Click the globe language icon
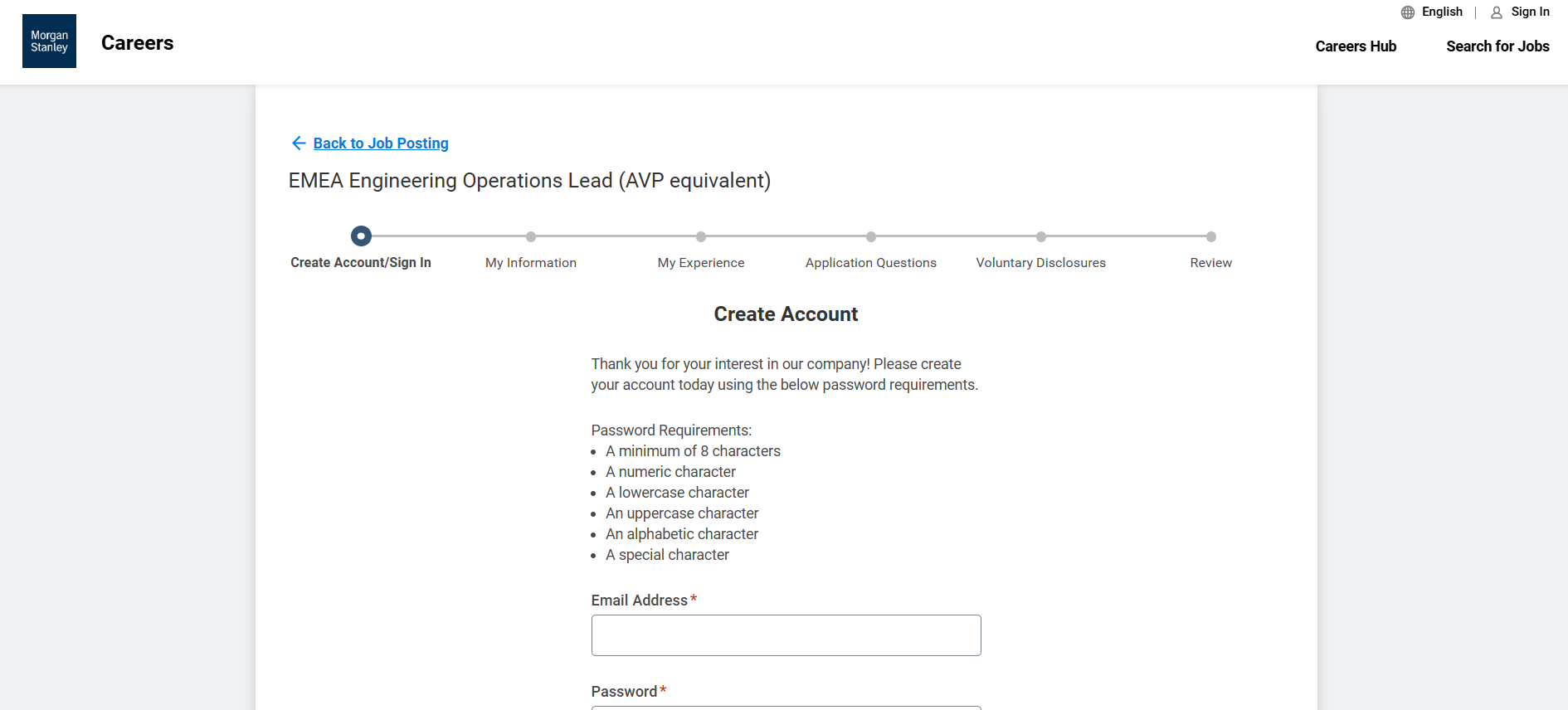Screen dimensions: 1568x710 coord(1408,12)
